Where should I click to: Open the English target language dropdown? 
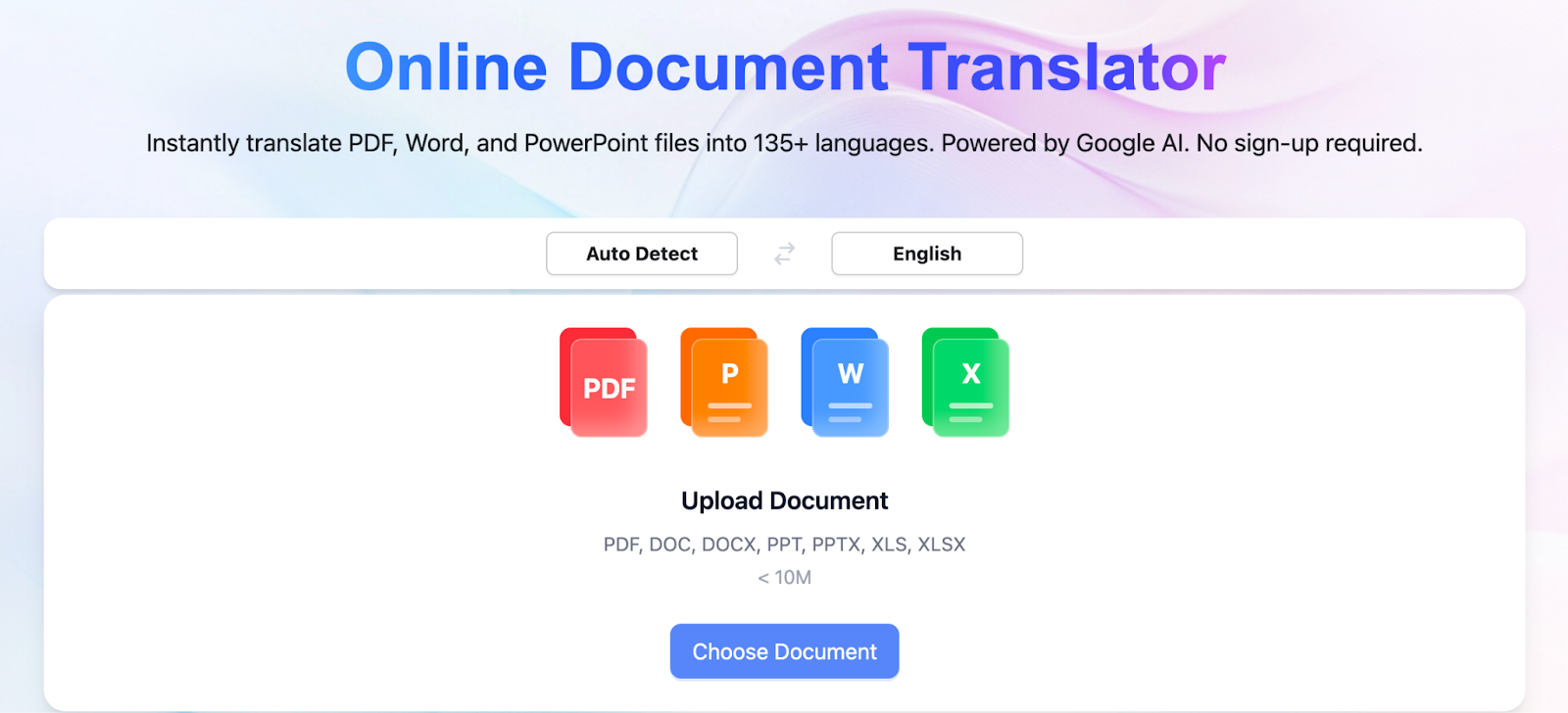[x=927, y=254]
